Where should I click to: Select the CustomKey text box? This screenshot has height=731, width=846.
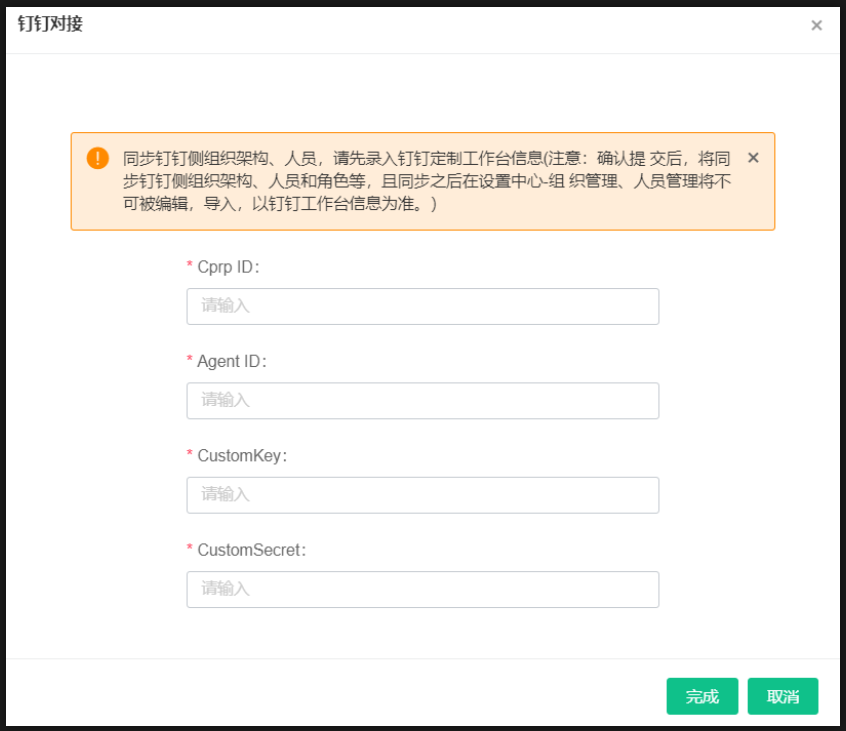422,495
